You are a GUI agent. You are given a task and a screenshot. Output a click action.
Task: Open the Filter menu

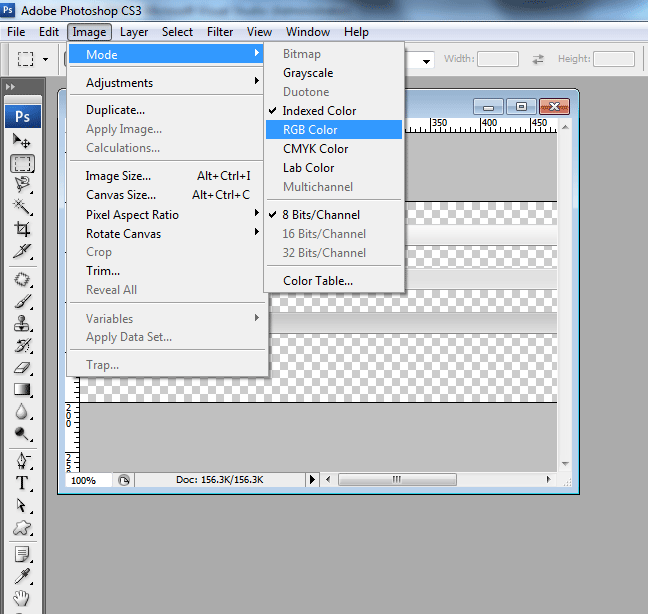(x=220, y=32)
